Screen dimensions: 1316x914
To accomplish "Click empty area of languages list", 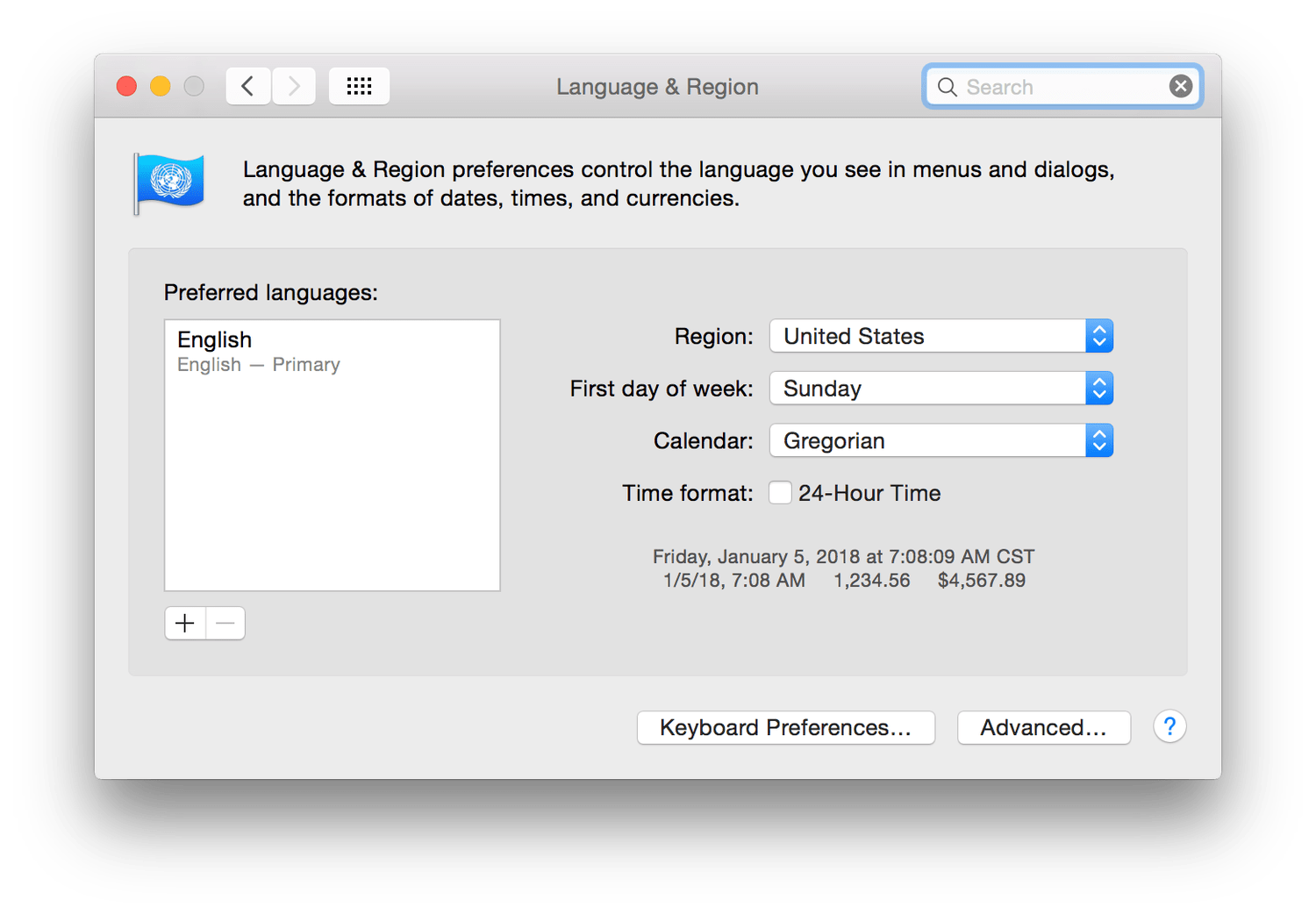I will (332, 491).
